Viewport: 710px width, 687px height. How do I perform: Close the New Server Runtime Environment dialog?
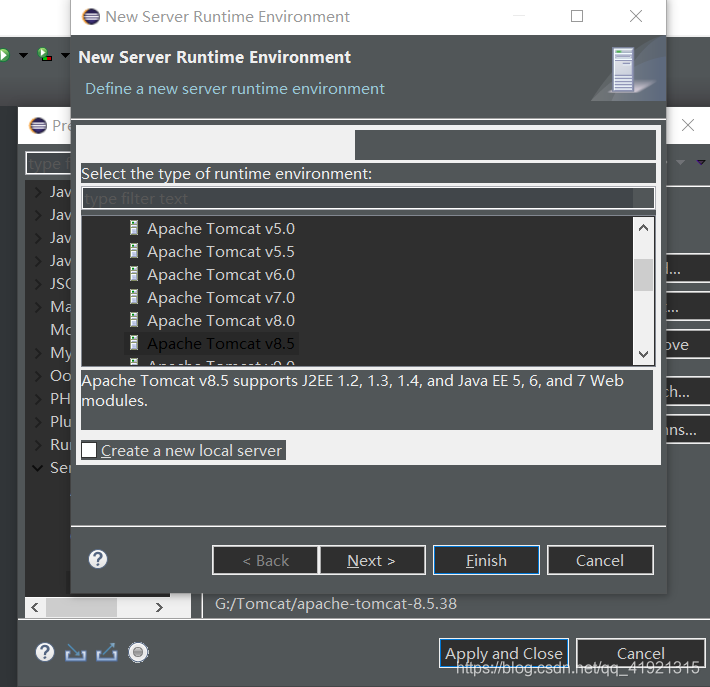click(636, 16)
